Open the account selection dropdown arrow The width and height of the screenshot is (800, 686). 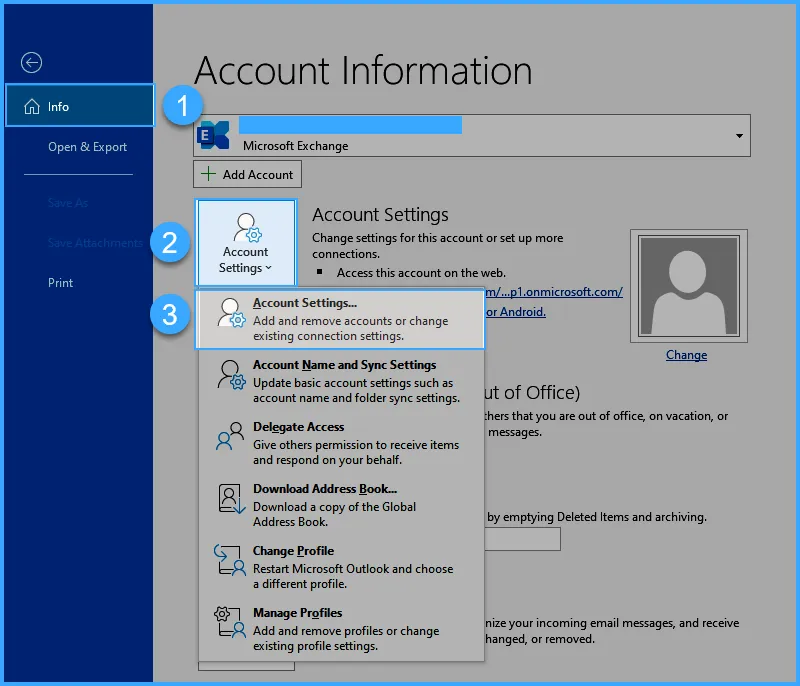pyautogui.click(x=740, y=134)
